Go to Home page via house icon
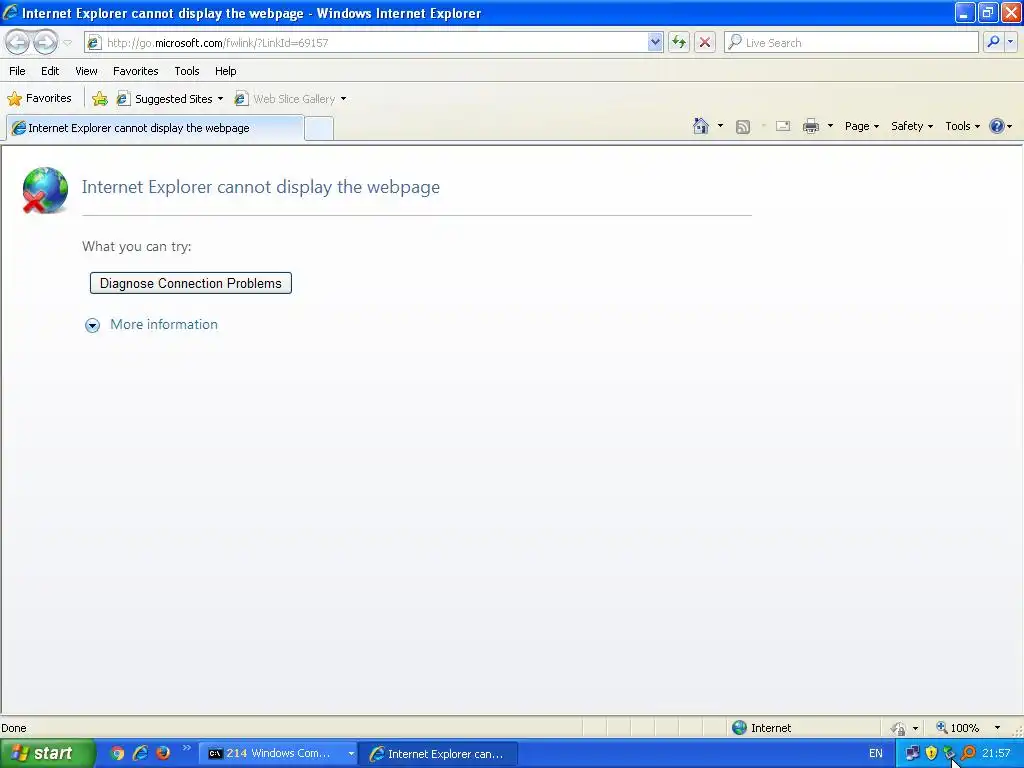Screen dimensions: 1024x768 [701, 126]
